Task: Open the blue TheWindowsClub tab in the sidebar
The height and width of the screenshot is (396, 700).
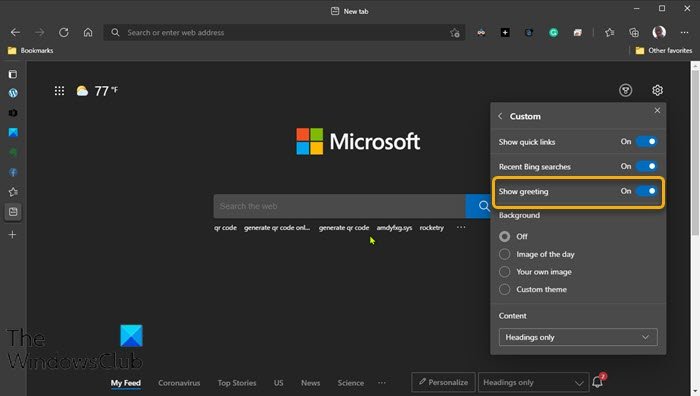Action: [13, 133]
